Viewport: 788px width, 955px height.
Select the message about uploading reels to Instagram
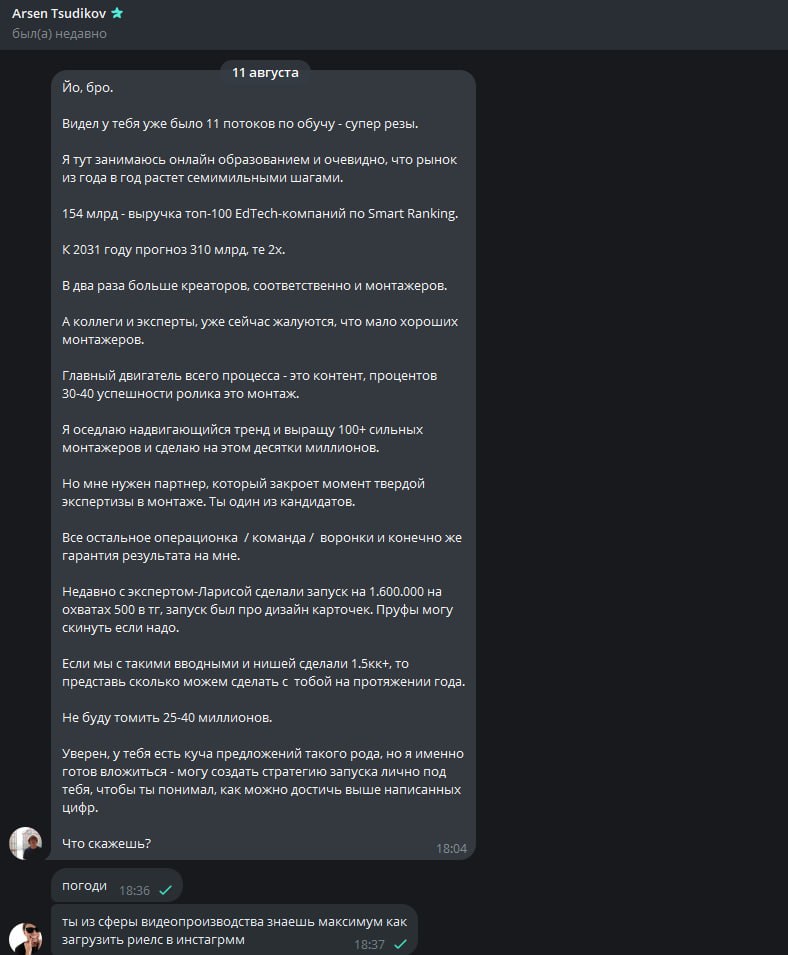click(234, 930)
